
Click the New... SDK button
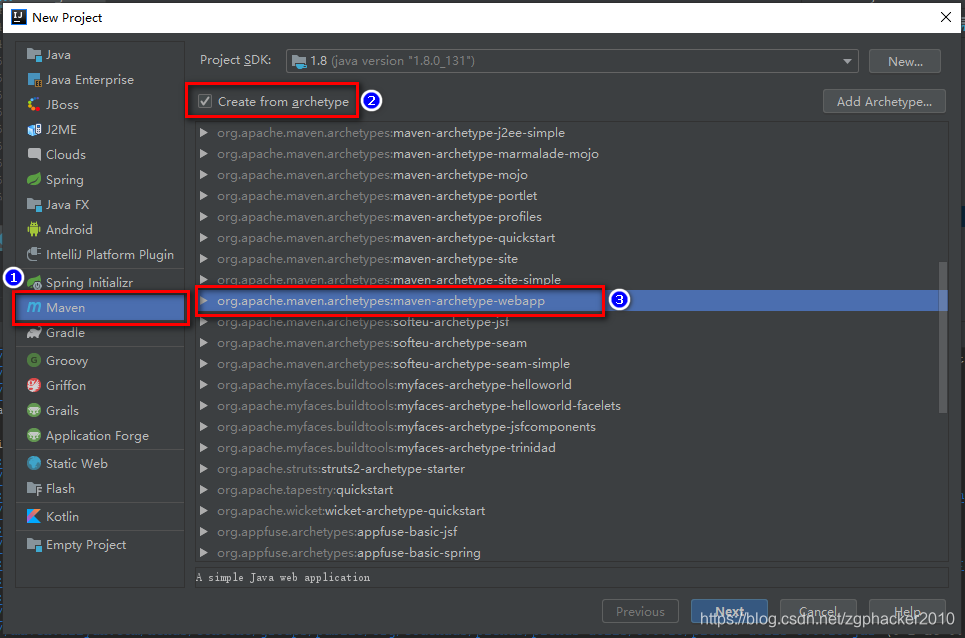click(905, 61)
